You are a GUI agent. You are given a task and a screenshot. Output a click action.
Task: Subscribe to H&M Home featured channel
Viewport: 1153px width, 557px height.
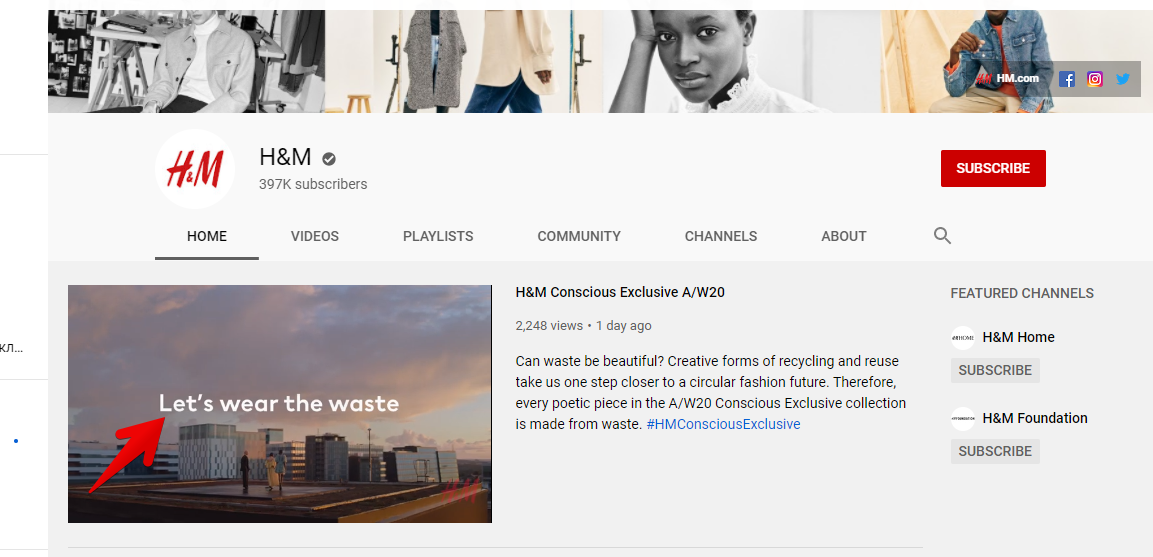click(995, 370)
